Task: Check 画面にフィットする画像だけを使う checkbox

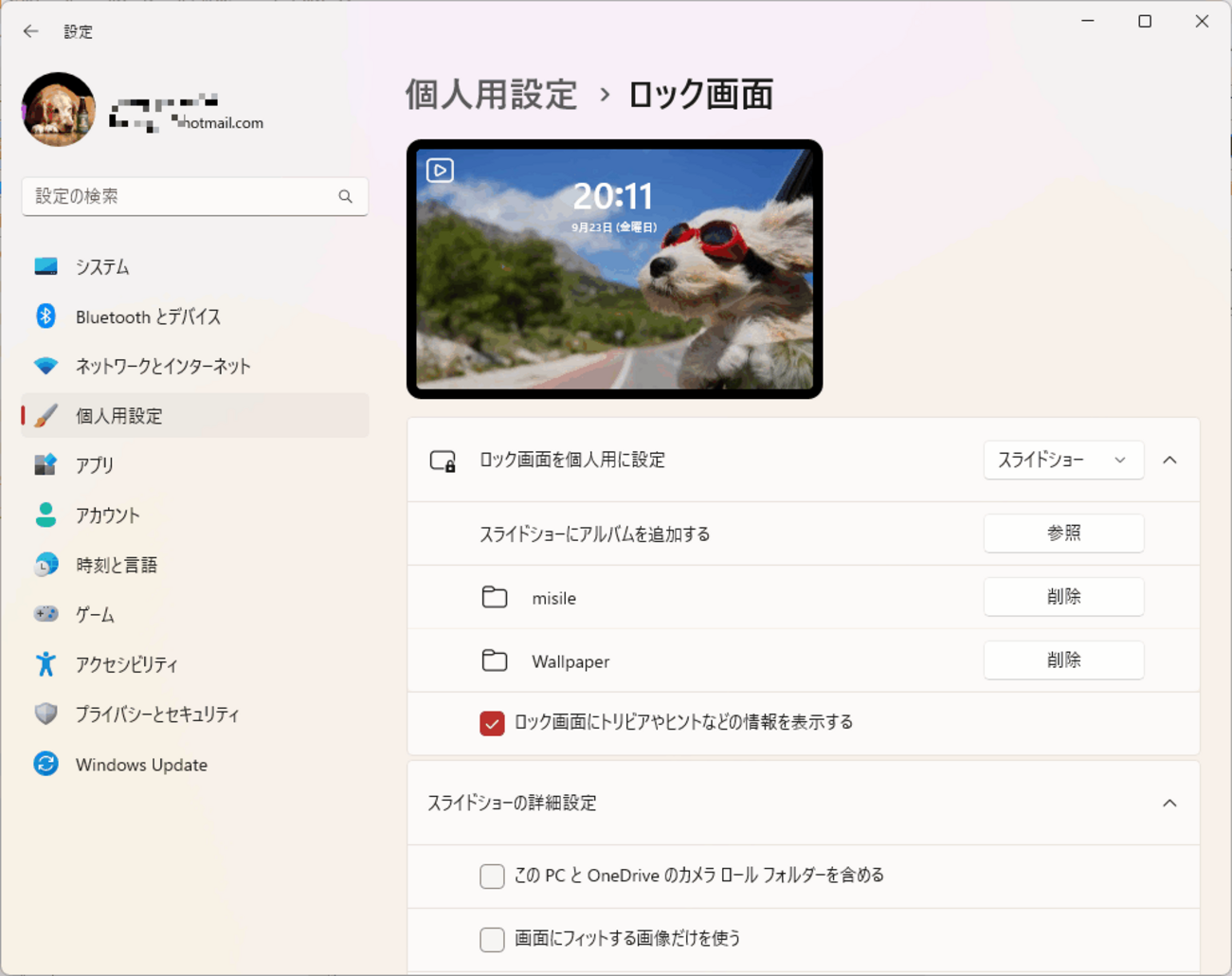Action: tap(492, 939)
